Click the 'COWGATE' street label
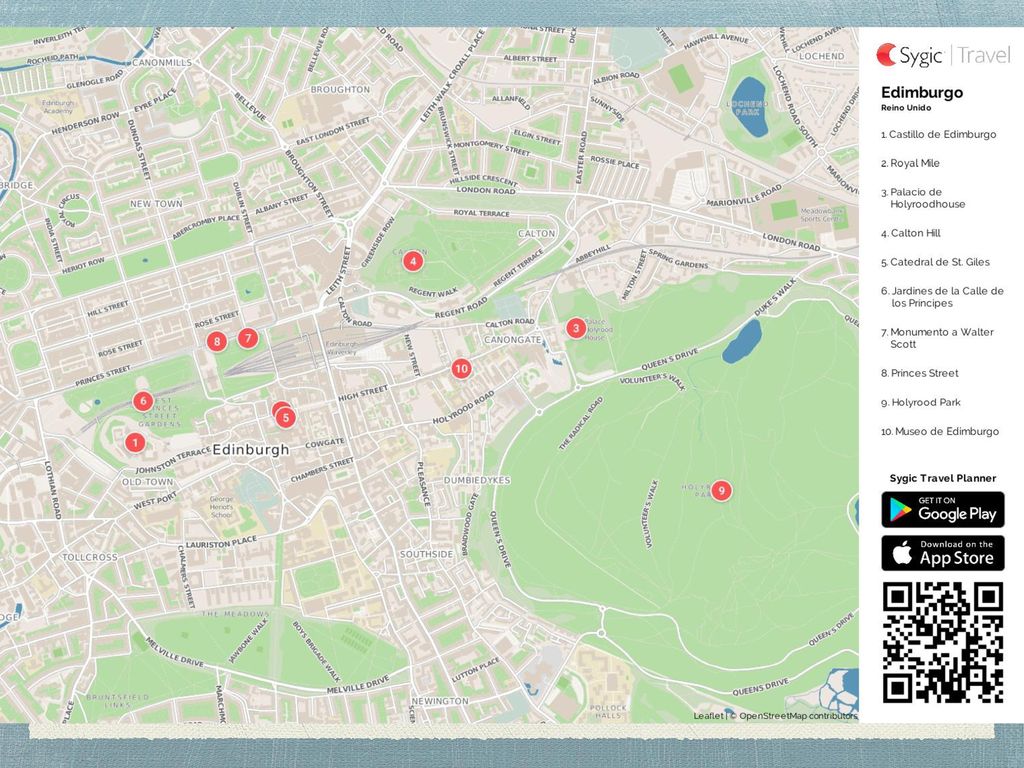 tap(325, 442)
